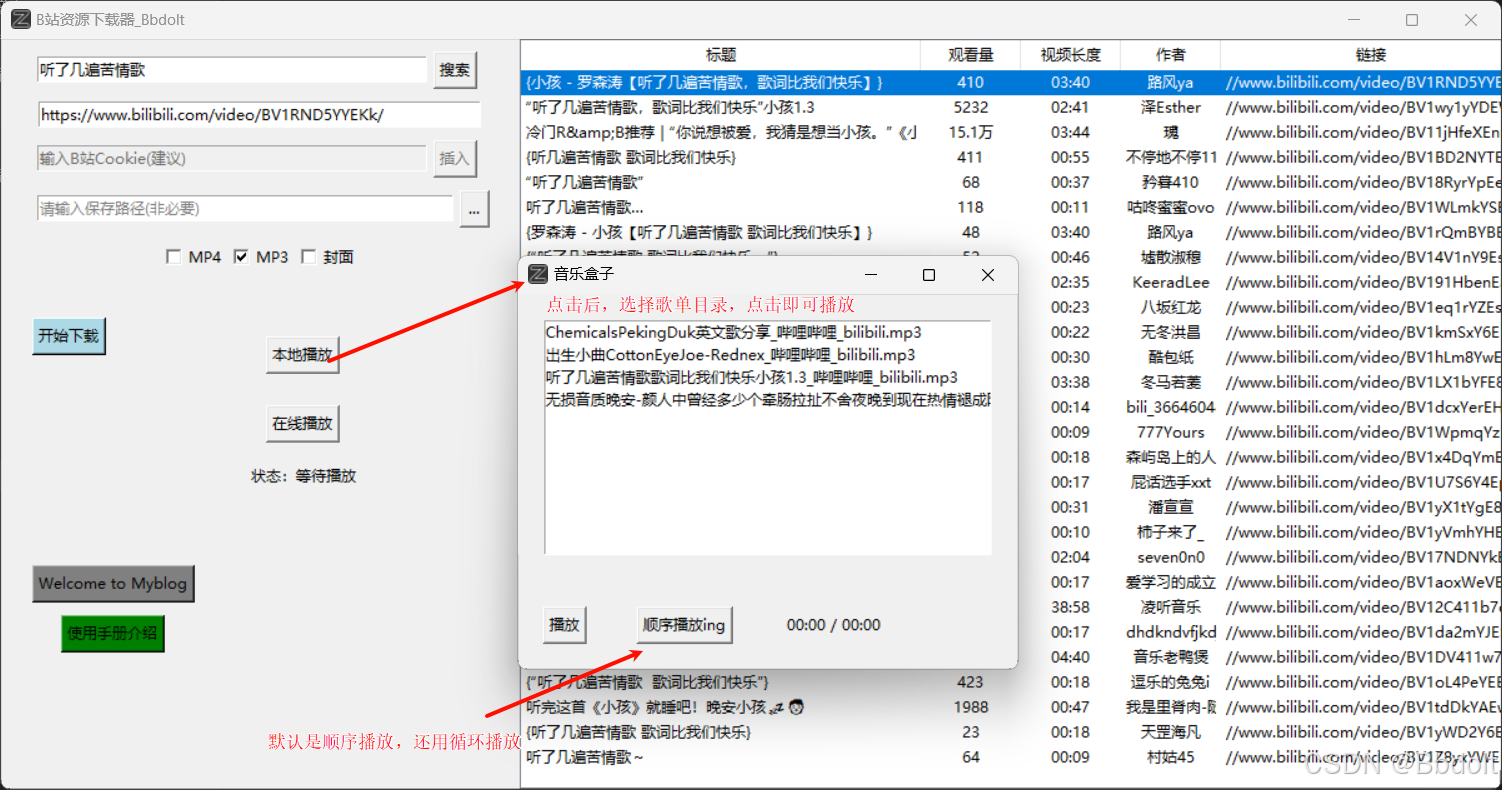Click the 00:00 / 00:00 time display

(833, 625)
